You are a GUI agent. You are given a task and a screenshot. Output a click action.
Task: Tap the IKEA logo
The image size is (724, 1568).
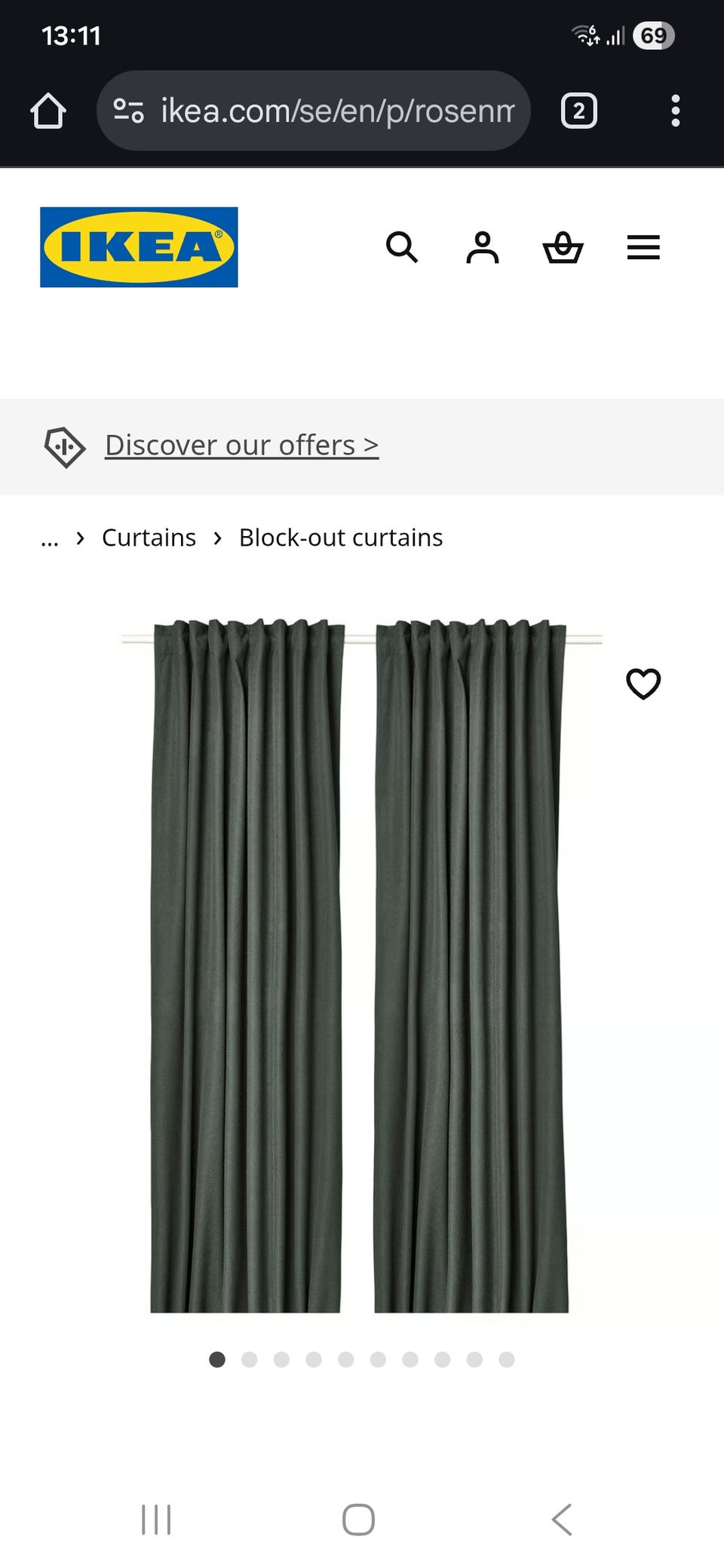[139, 247]
